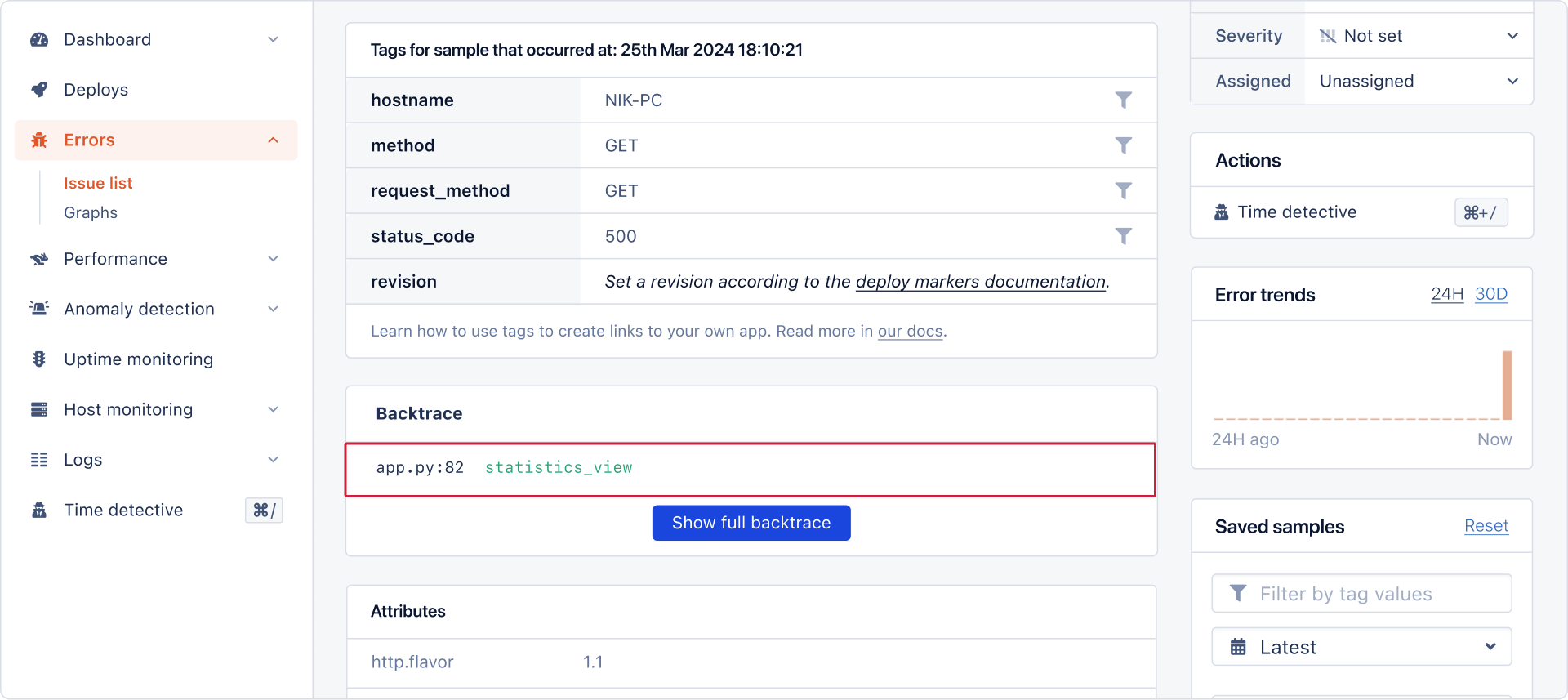Open Graphs under Errors
1568x700 pixels.
91,213
